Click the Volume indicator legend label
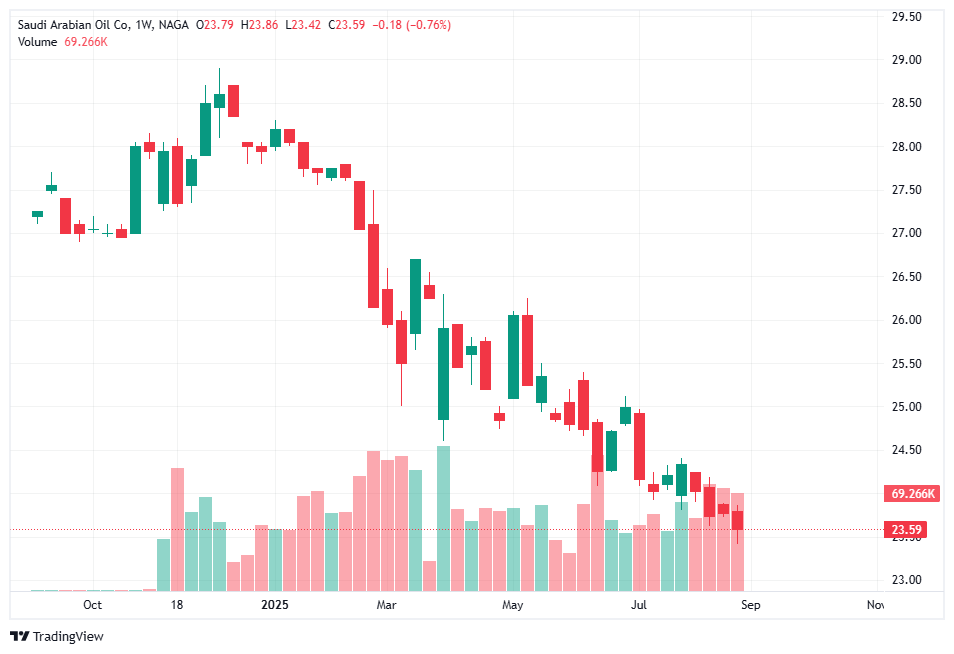The height and width of the screenshot is (654, 954). point(36,41)
